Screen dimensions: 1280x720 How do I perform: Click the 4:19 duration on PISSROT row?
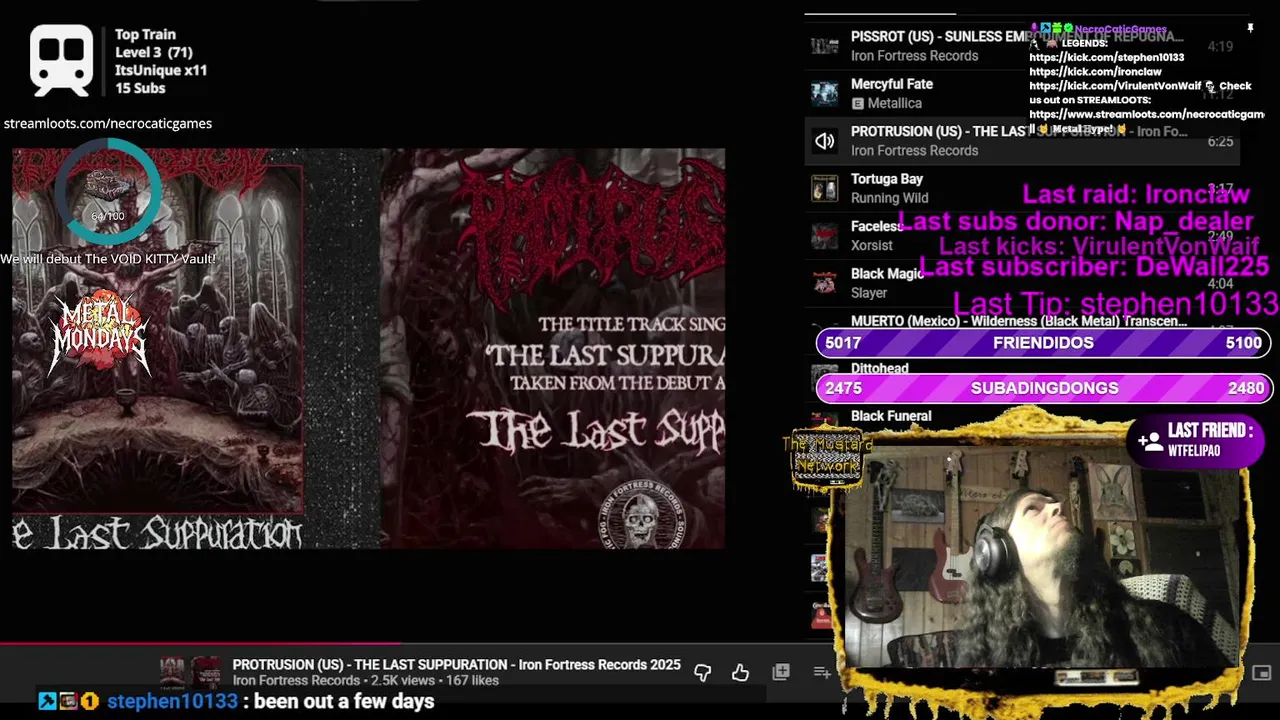[x=1220, y=47]
